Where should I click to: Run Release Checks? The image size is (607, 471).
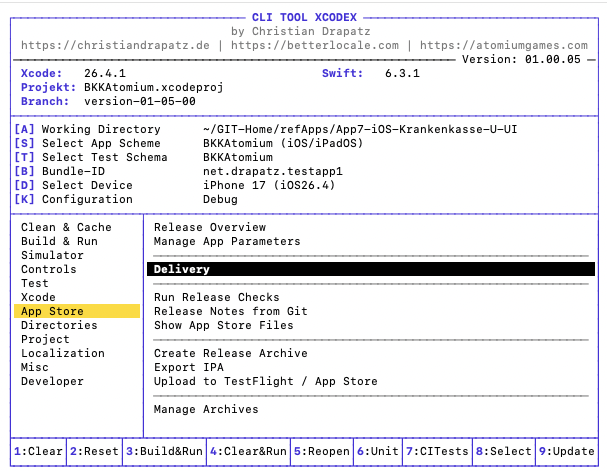coord(217,297)
